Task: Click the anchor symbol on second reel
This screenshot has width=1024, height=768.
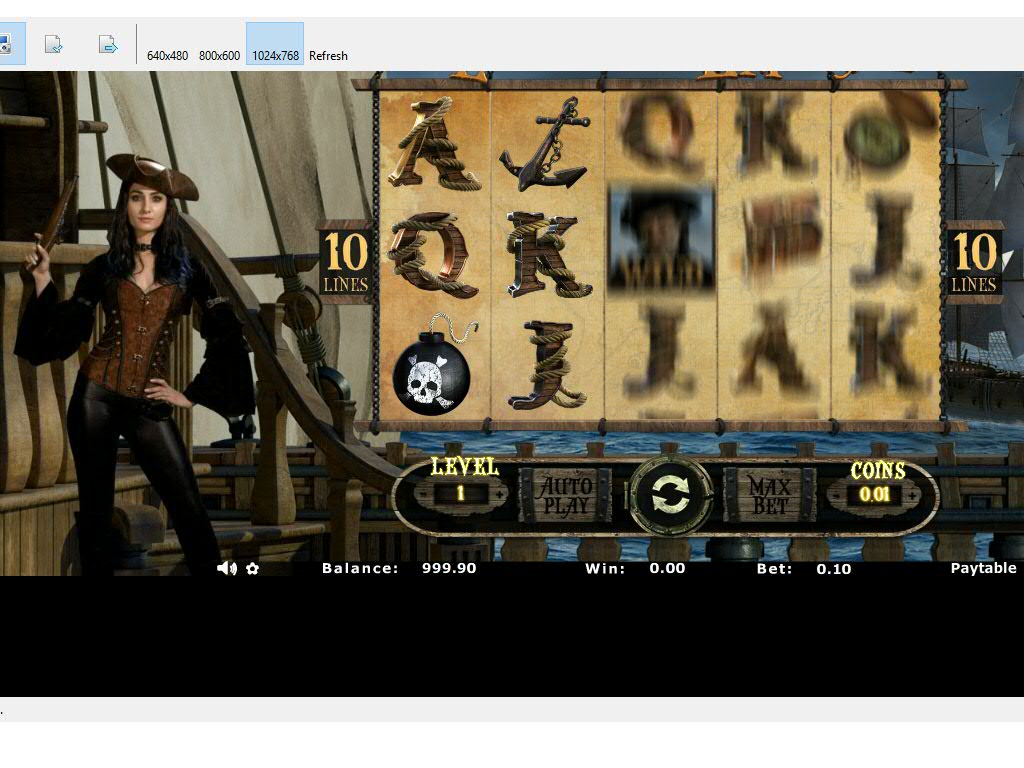Action: point(544,147)
